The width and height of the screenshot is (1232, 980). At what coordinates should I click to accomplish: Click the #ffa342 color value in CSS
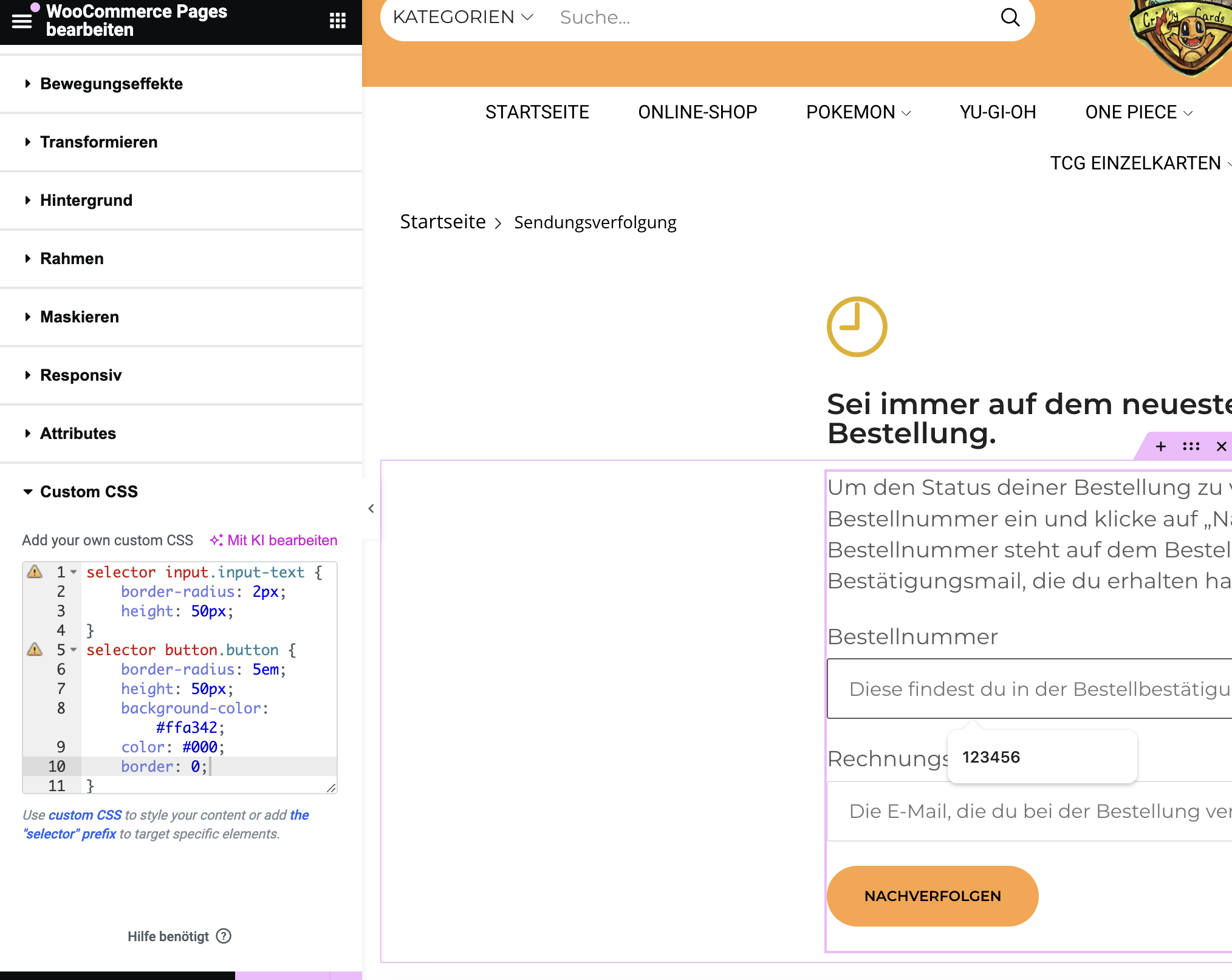coord(186,727)
